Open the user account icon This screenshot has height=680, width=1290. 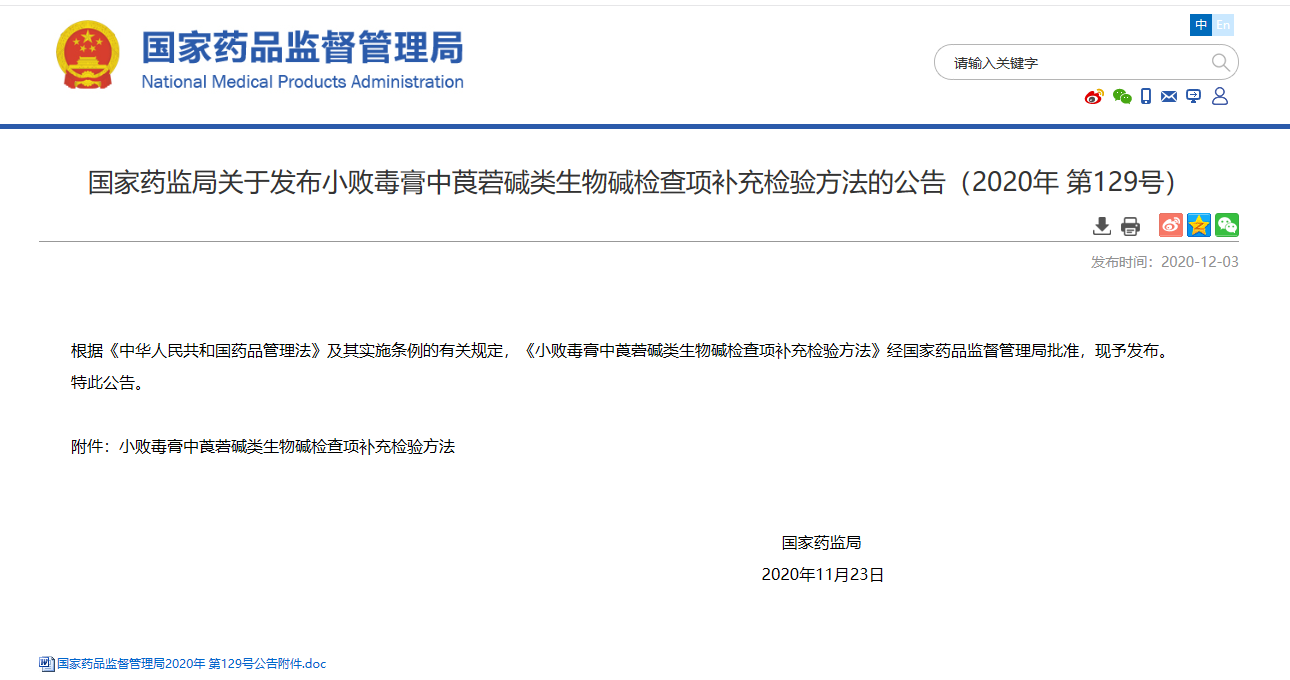point(1219,97)
